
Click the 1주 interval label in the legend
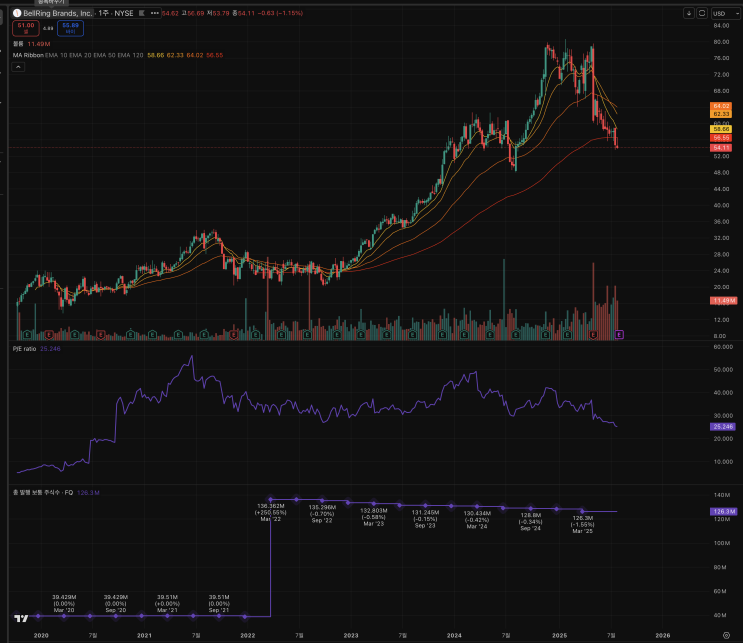[x=103, y=13]
